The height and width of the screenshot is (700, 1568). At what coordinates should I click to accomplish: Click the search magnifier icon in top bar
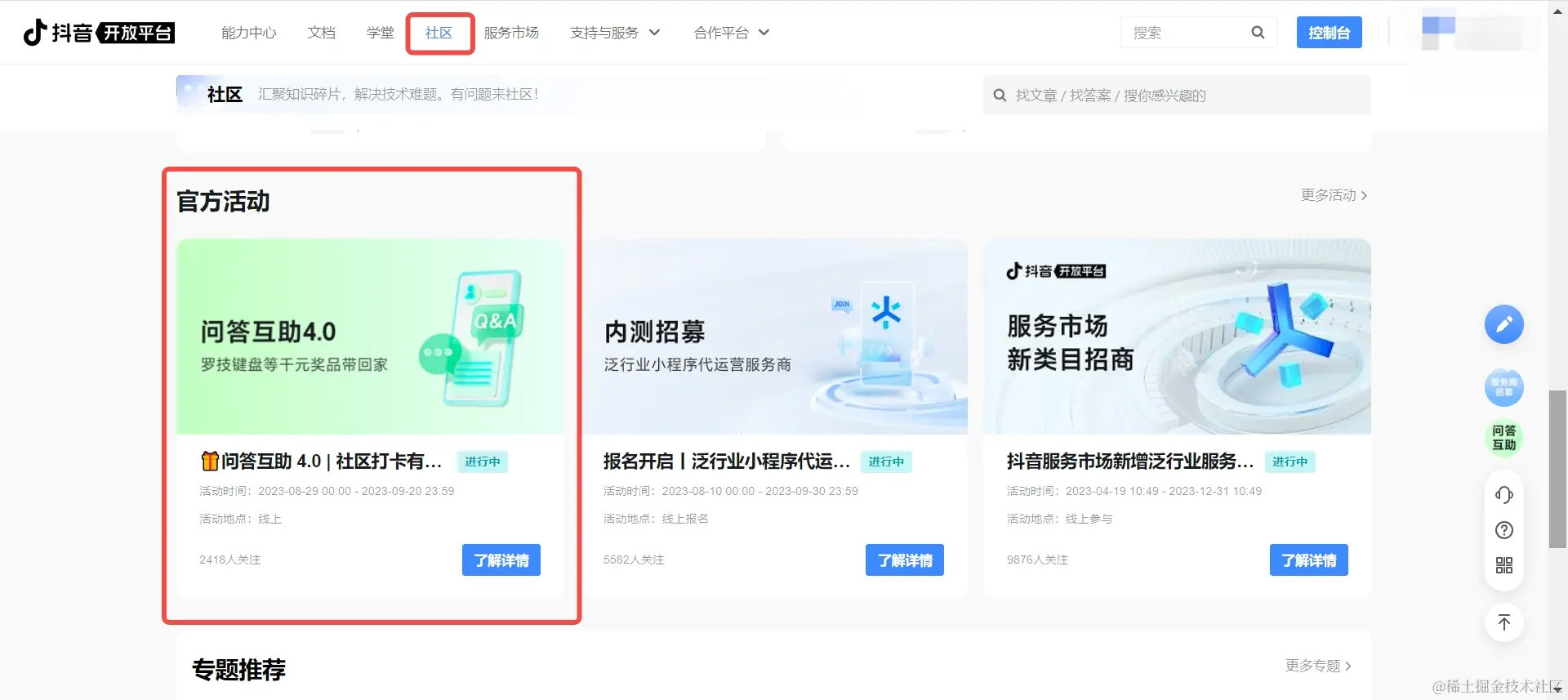[1258, 33]
